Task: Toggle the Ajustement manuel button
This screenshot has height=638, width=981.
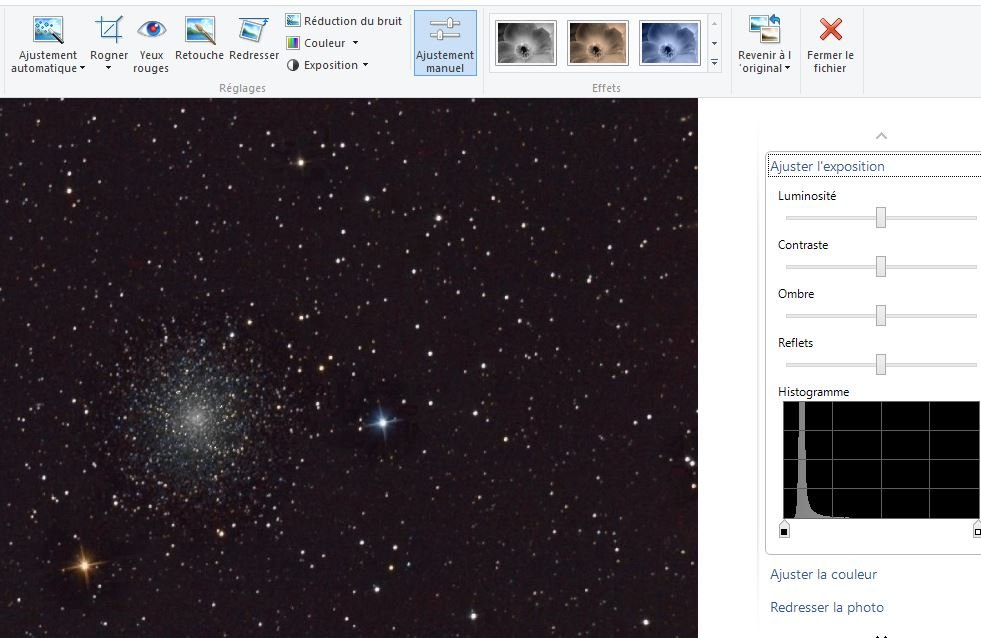Action: (445, 43)
